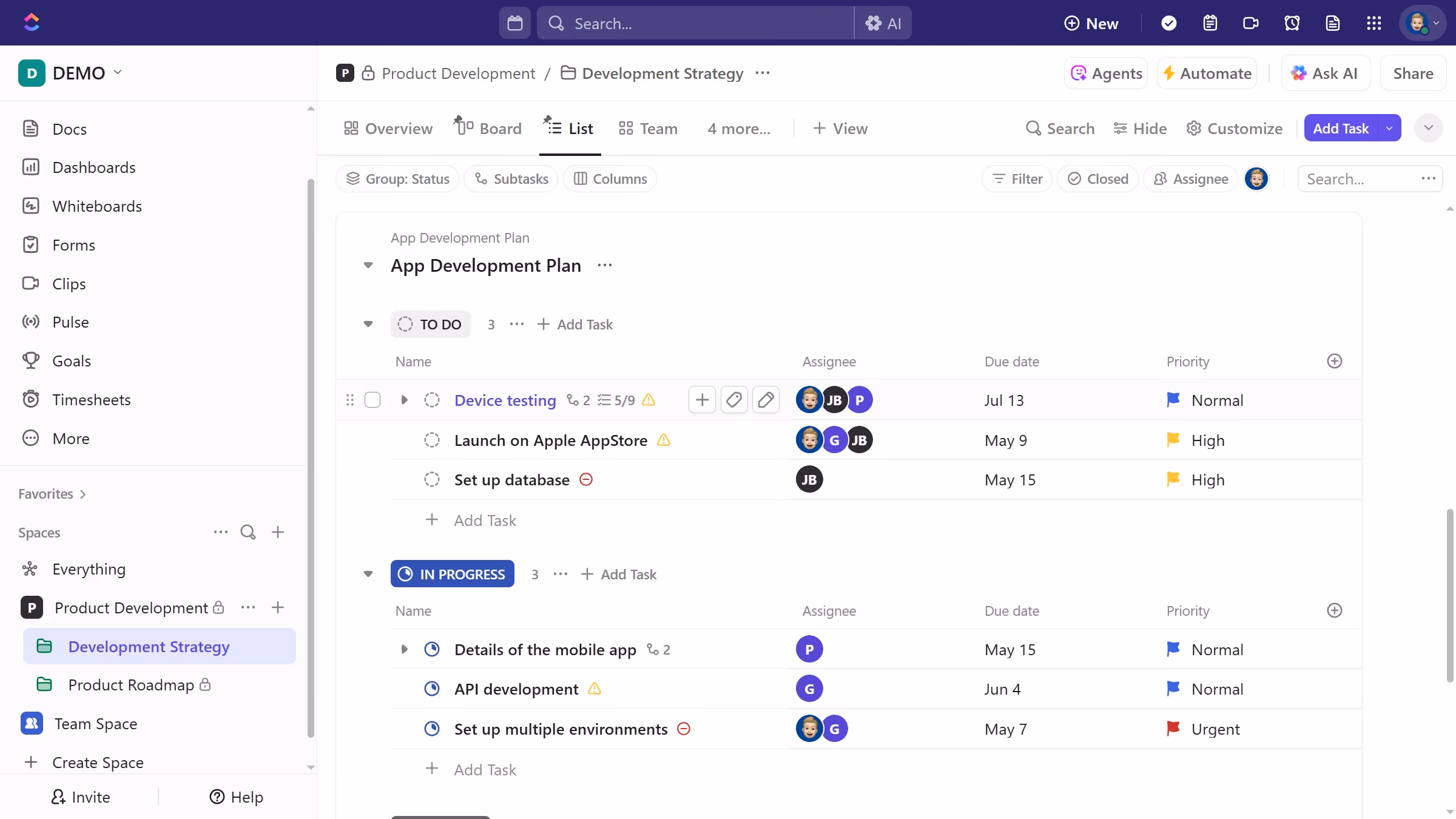This screenshot has width=1456, height=819.
Task: Open the 4 more views menu
Action: 739,128
